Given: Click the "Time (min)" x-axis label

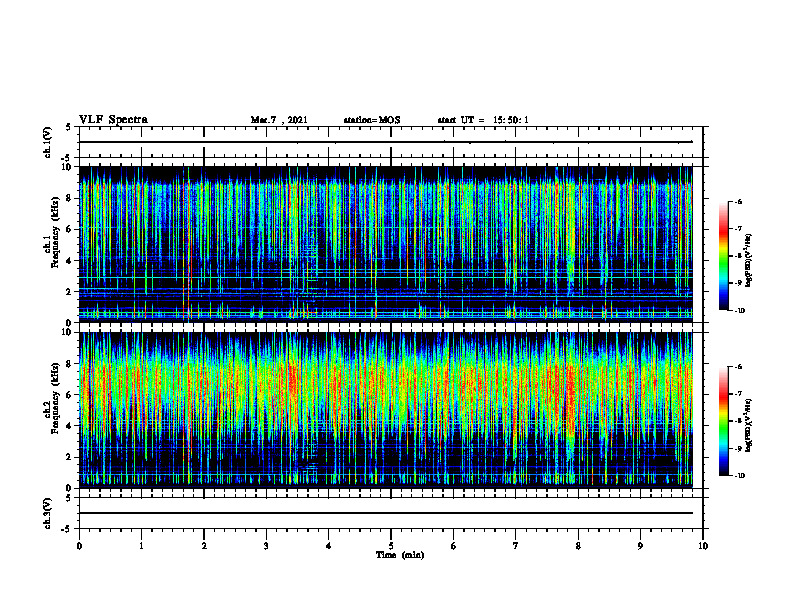Looking at the screenshot, I should (400, 555).
